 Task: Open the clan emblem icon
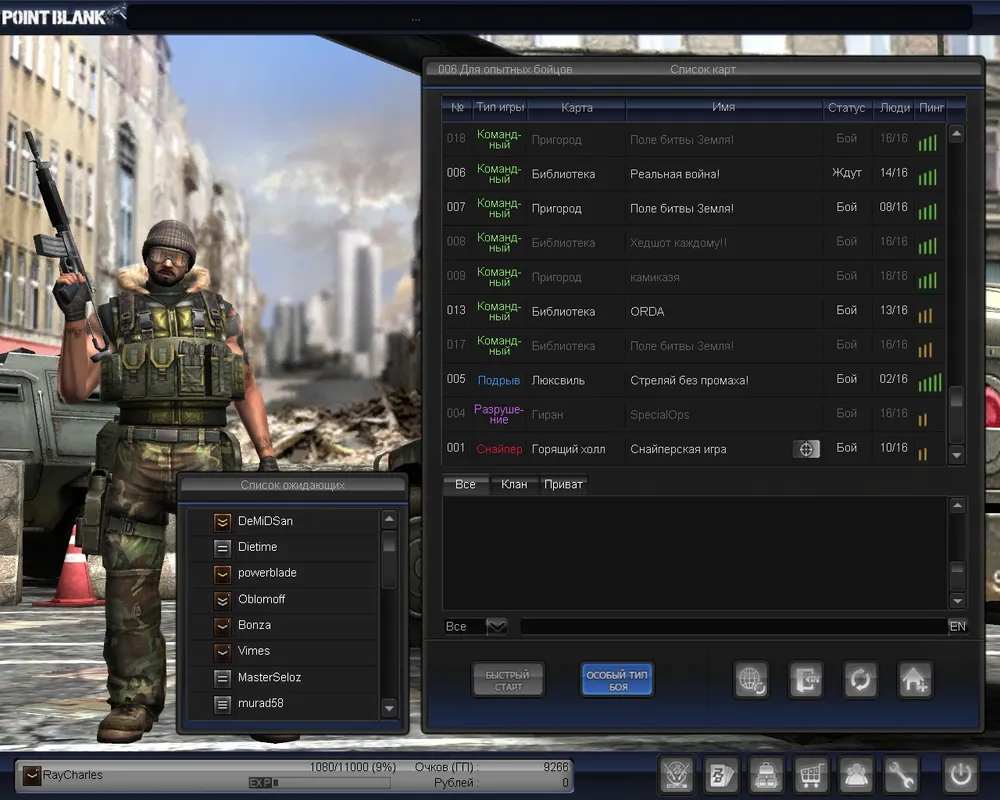[676, 774]
